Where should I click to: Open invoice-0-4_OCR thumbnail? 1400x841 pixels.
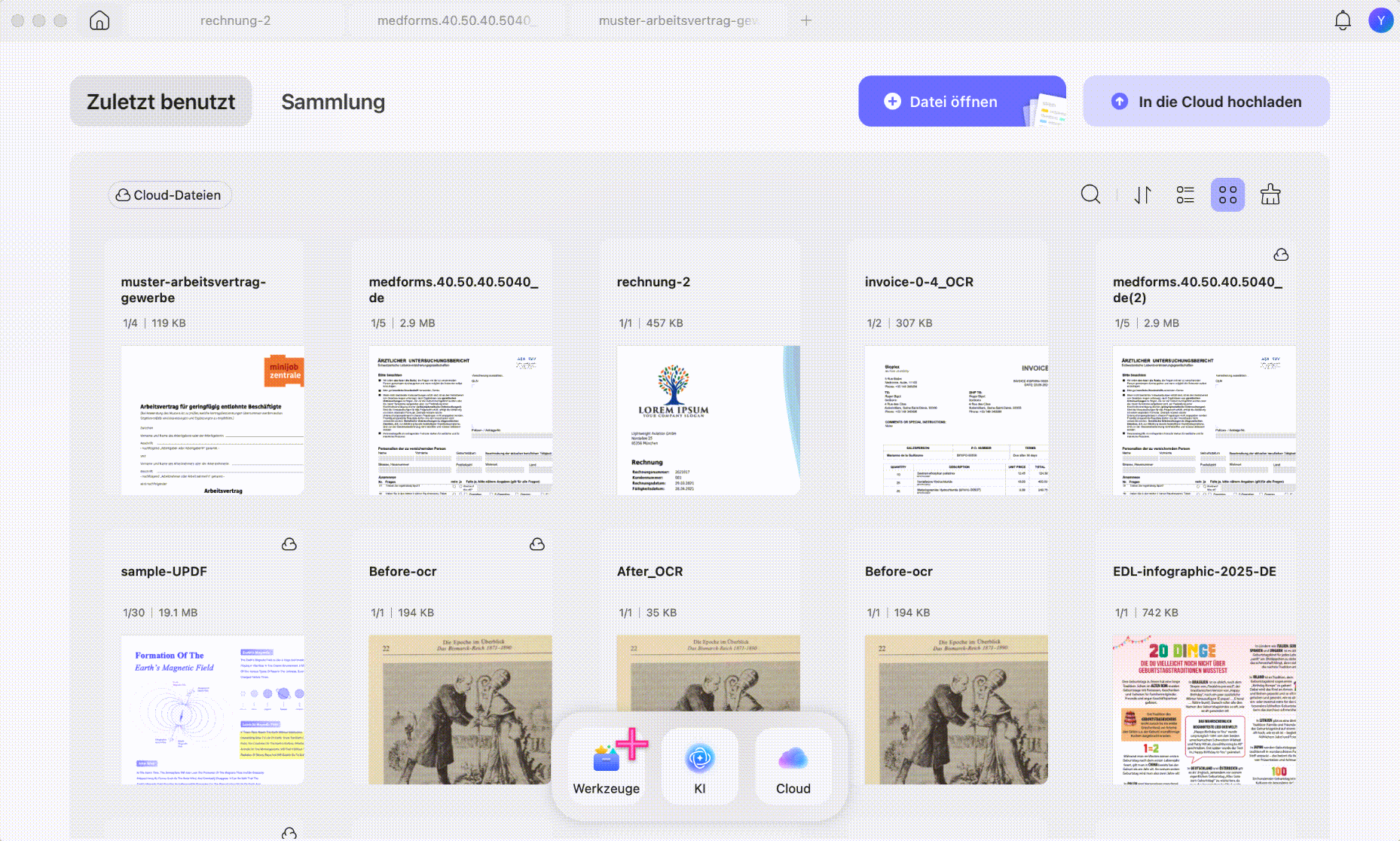pyautogui.click(x=956, y=420)
